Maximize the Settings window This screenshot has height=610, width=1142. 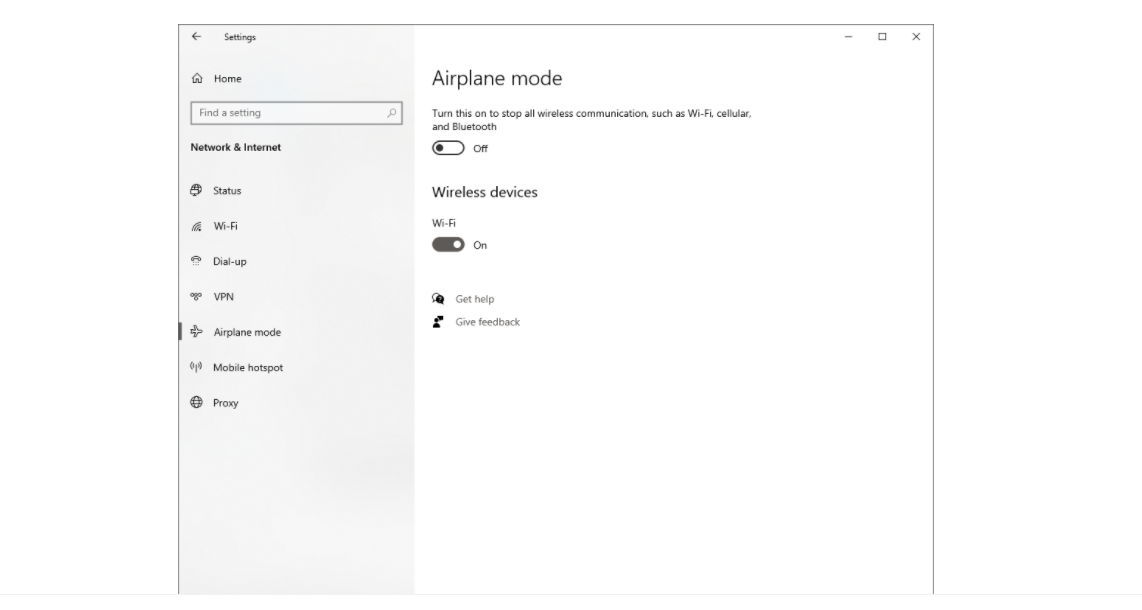tap(882, 37)
